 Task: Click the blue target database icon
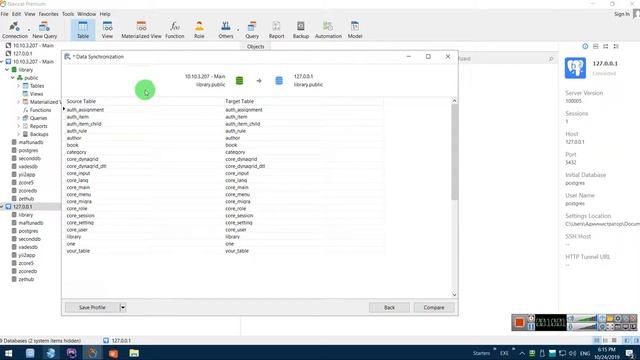[279, 81]
